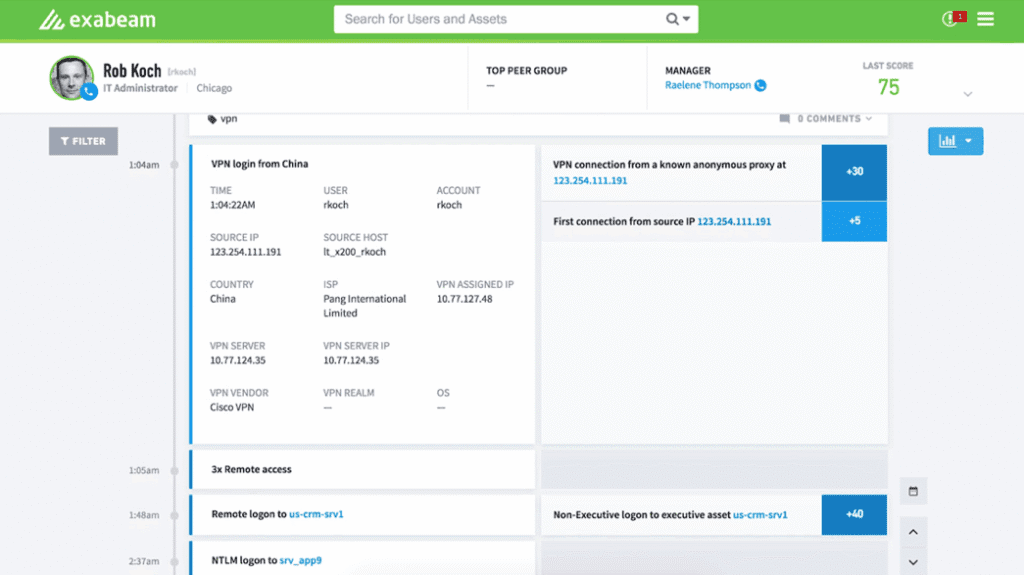Select the 1:04am timeline marker
This screenshot has width=1024, height=575.
pyautogui.click(x=174, y=165)
